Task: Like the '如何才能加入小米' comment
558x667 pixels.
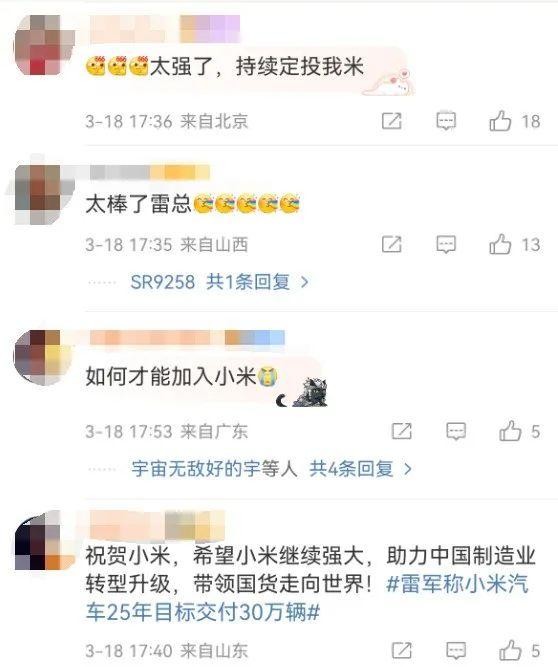Action: tap(510, 431)
